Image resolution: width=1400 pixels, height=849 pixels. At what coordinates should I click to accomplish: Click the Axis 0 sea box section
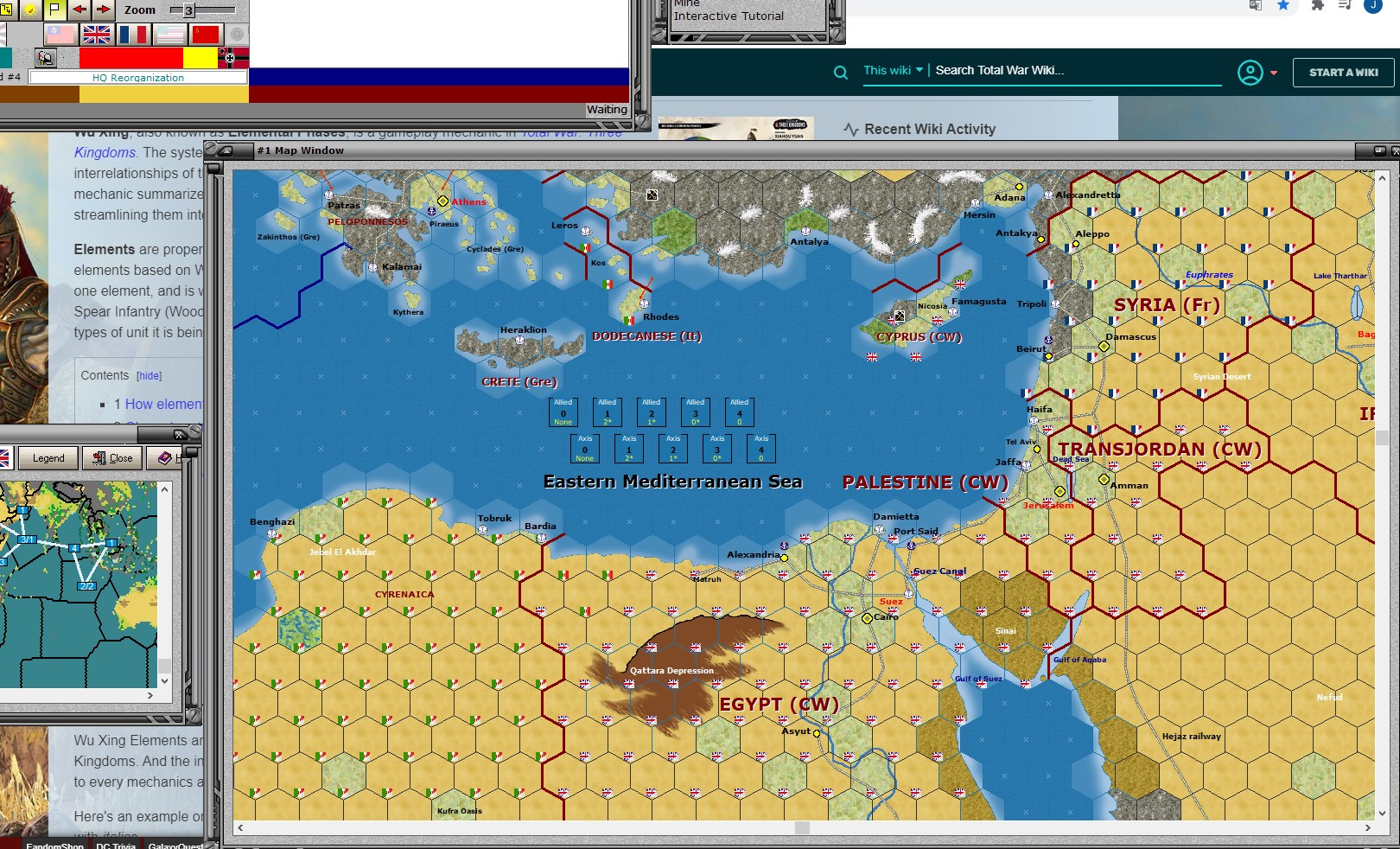coord(585,448)
